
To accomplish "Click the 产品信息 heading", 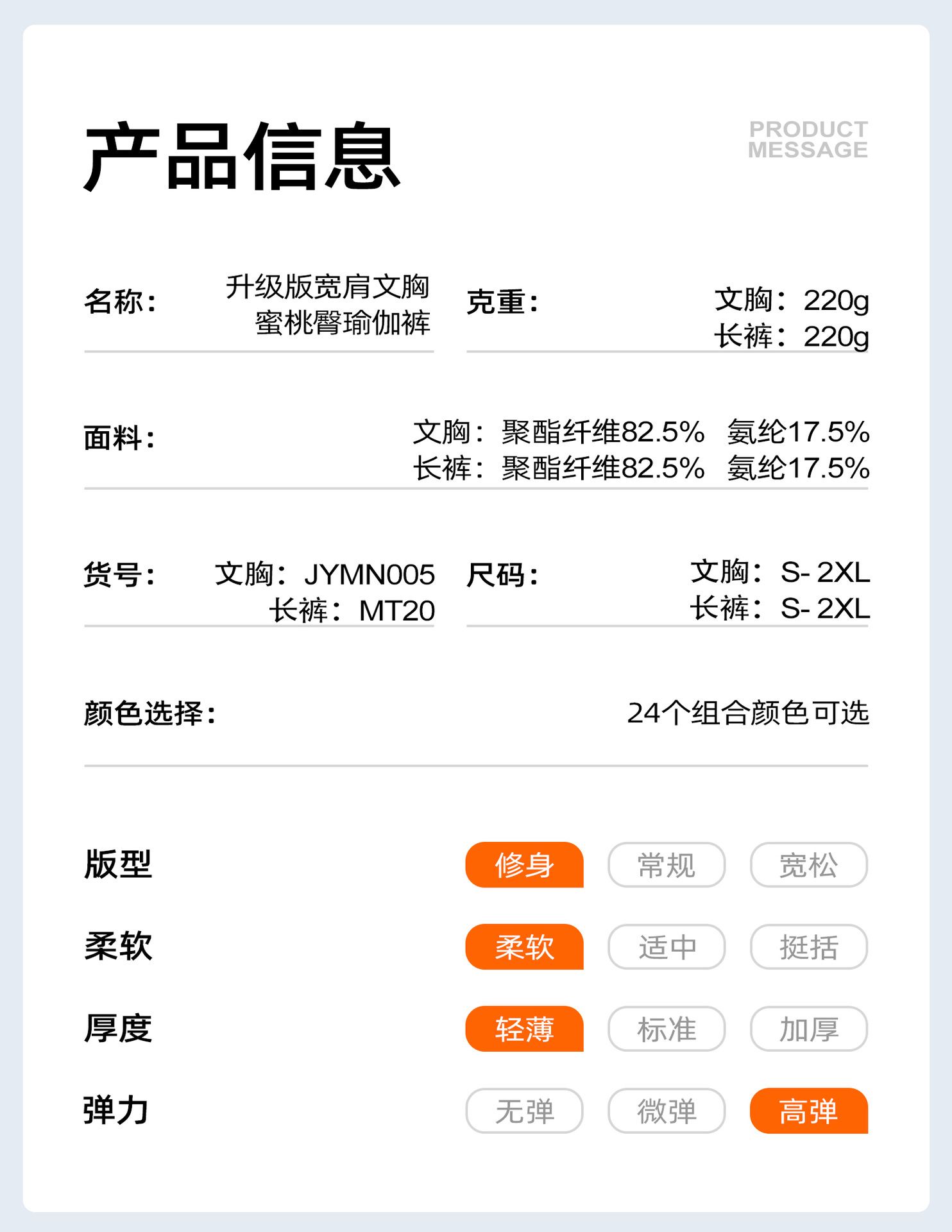I will point(242,157).
